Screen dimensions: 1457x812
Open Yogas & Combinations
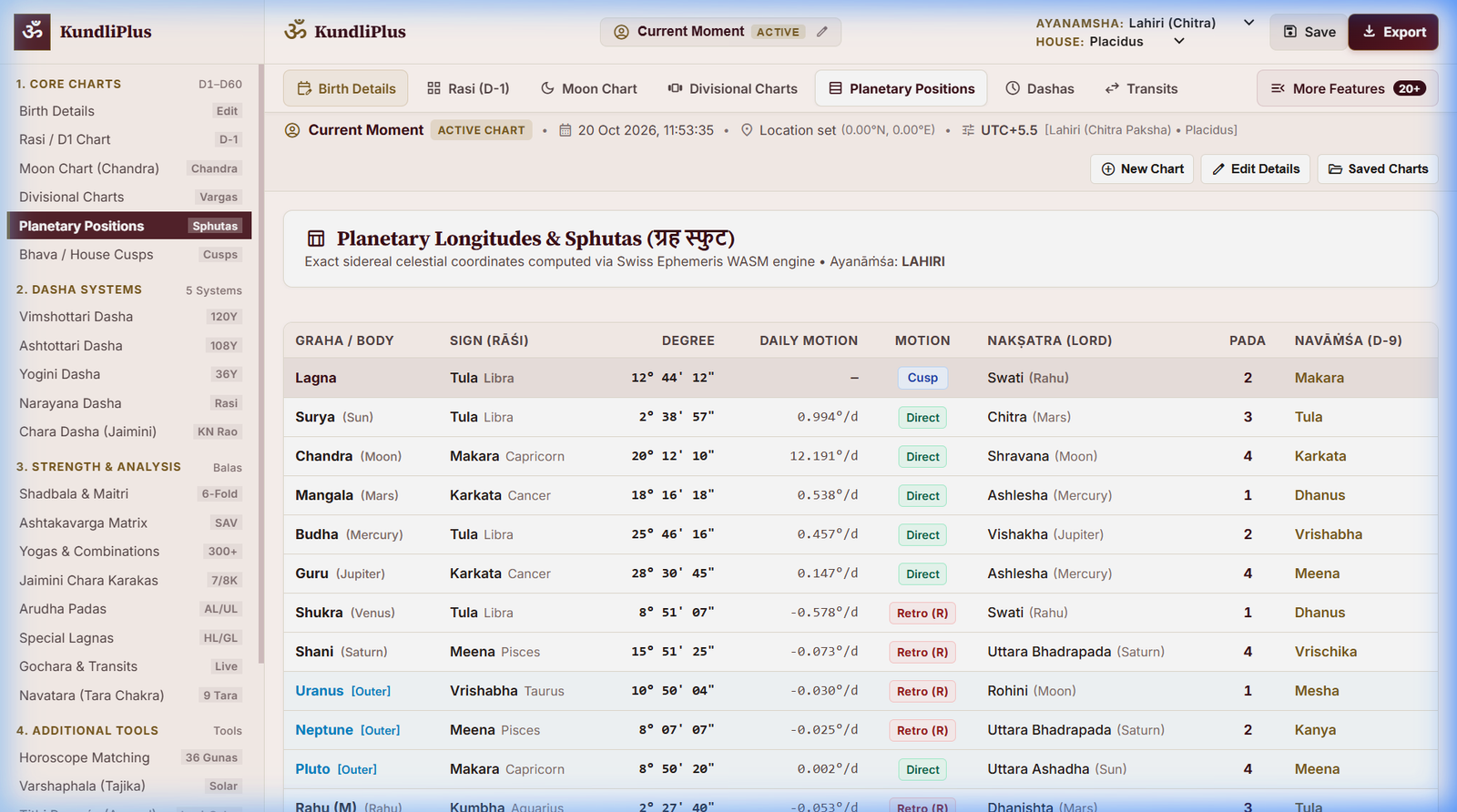pos(129,552)
